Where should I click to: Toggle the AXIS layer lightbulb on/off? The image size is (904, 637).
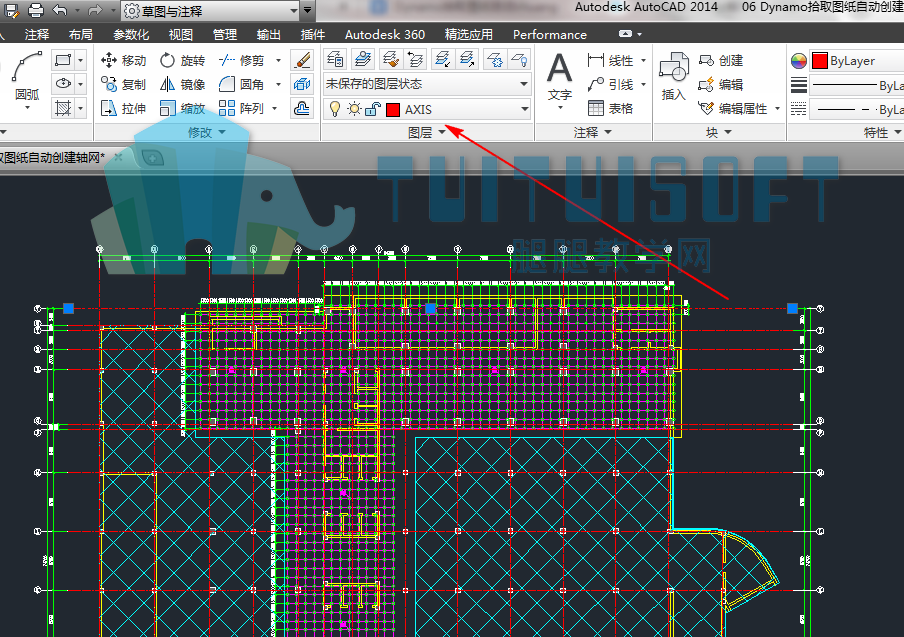pyautogui.click(x=334, y=109)
